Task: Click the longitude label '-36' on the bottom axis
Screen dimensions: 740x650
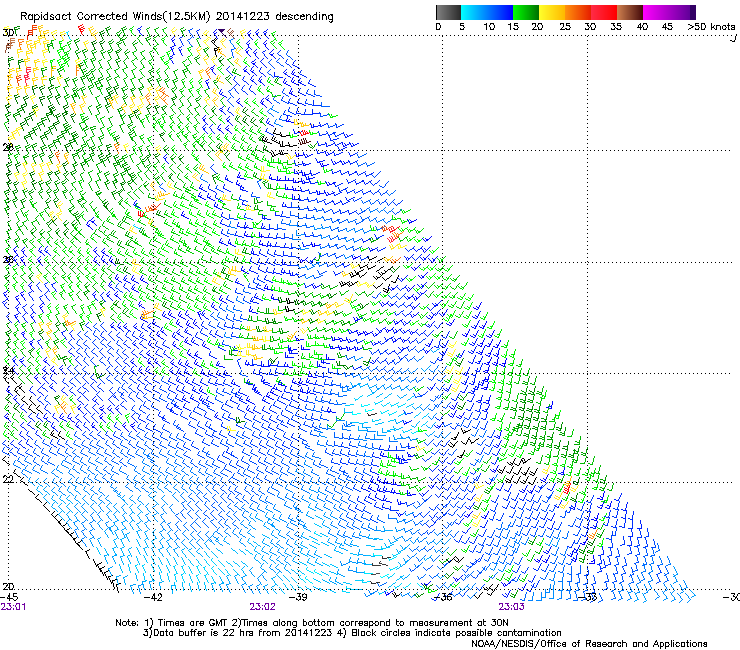Action: pyautogui.click(x=443, y=597)
